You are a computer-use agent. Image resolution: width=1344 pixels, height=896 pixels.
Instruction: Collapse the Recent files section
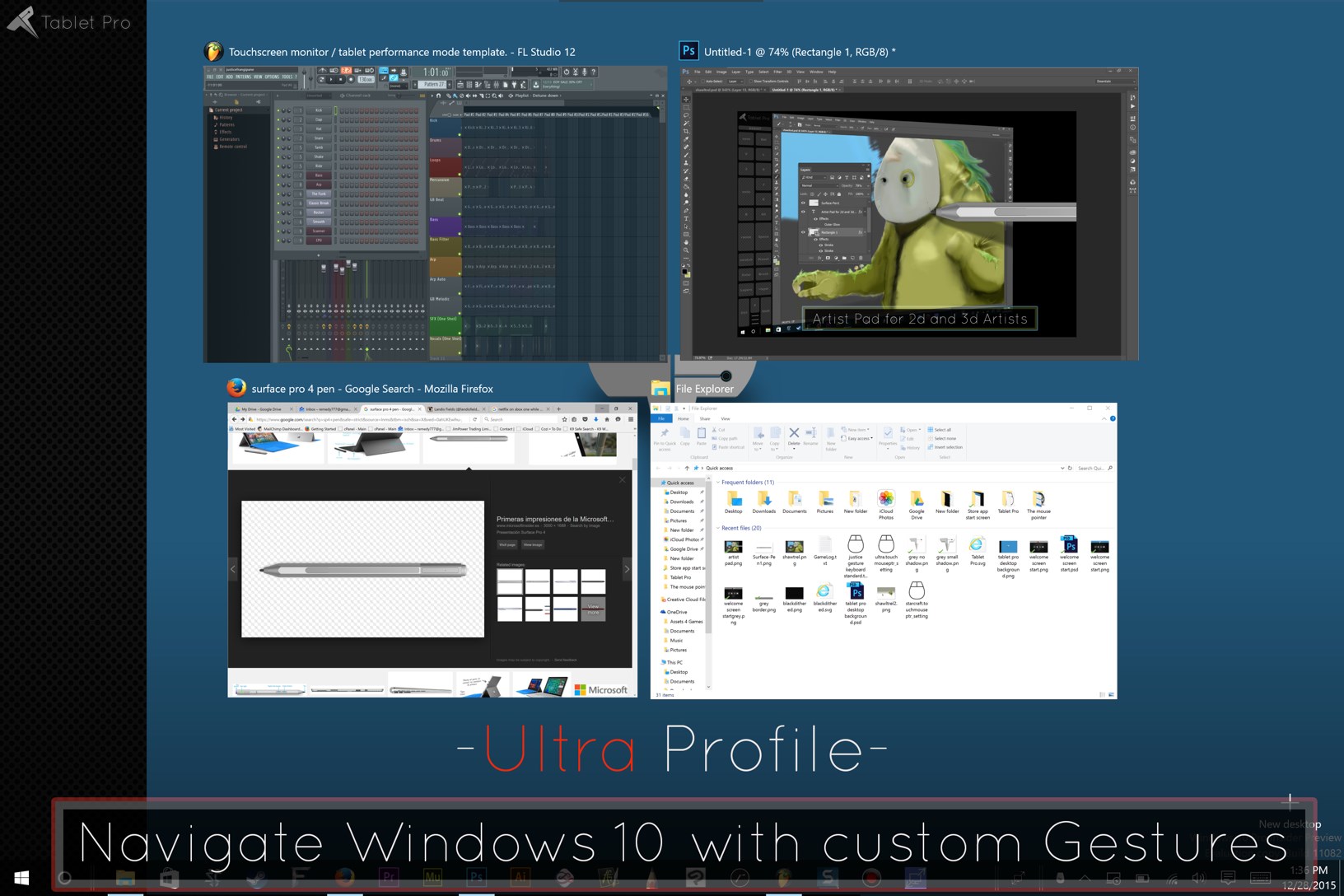(x=718, y=528)
